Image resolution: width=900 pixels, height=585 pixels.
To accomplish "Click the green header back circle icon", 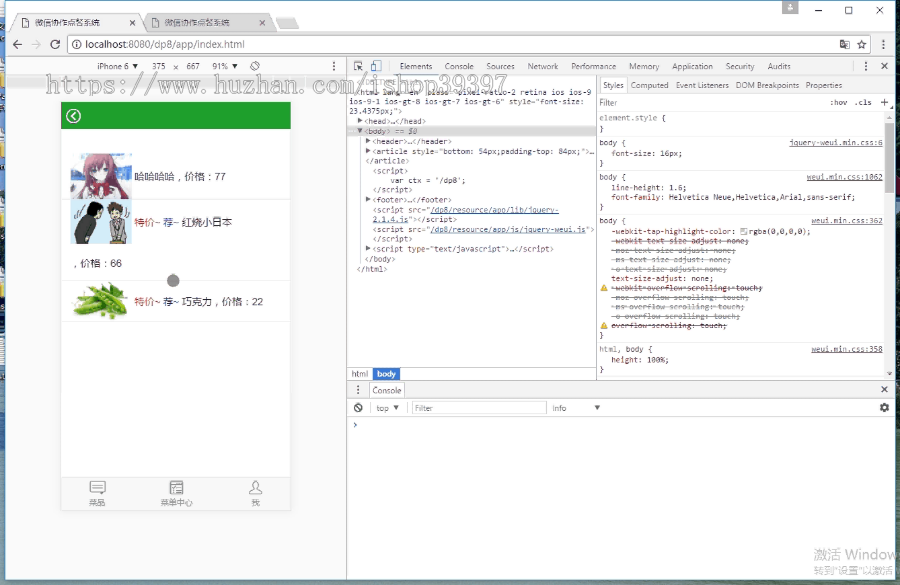I will point(73,116).
